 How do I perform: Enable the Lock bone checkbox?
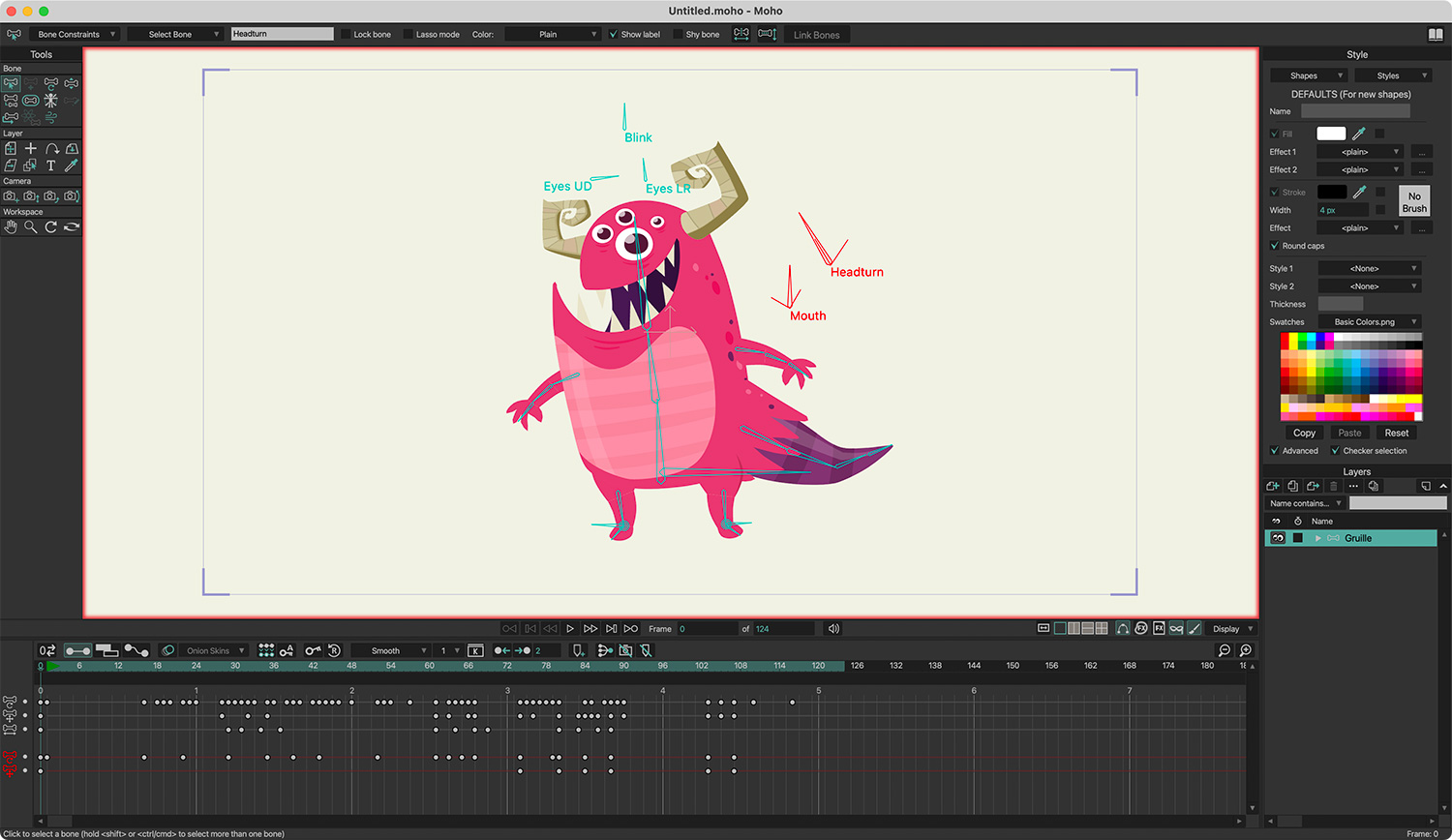click(346, 35)
